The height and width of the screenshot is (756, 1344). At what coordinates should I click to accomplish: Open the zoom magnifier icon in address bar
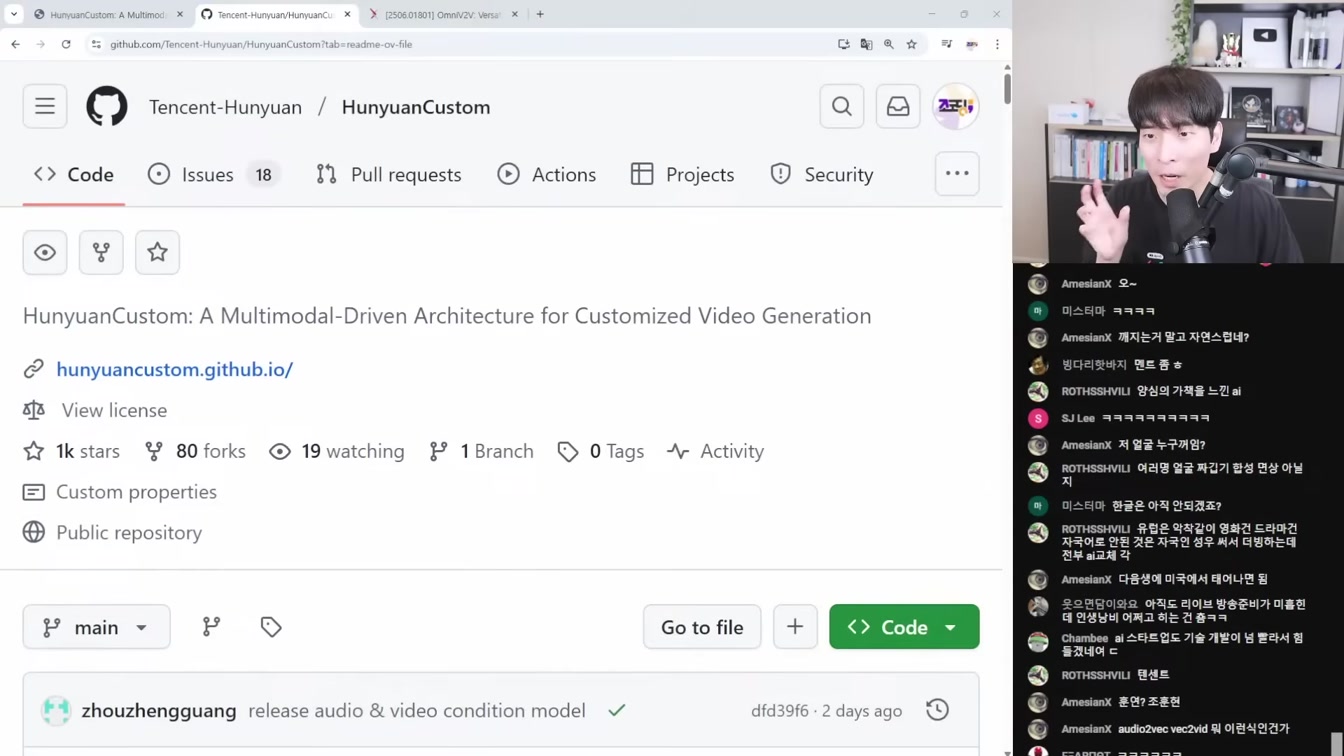pos(889,44)
